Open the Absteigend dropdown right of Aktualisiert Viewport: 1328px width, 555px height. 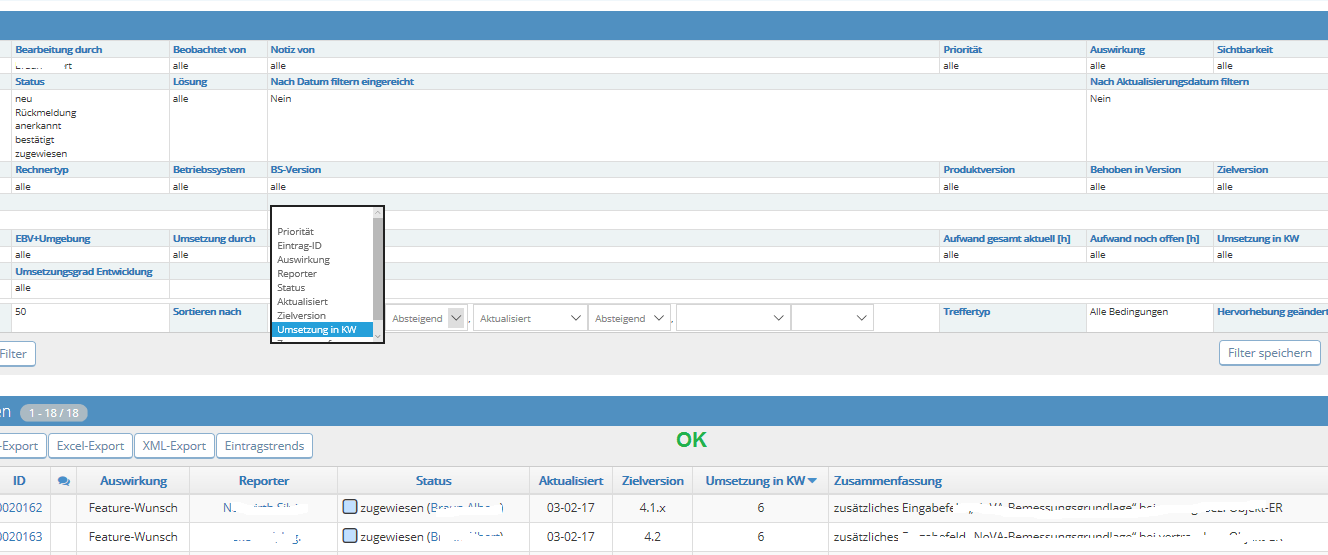point(629,318)
